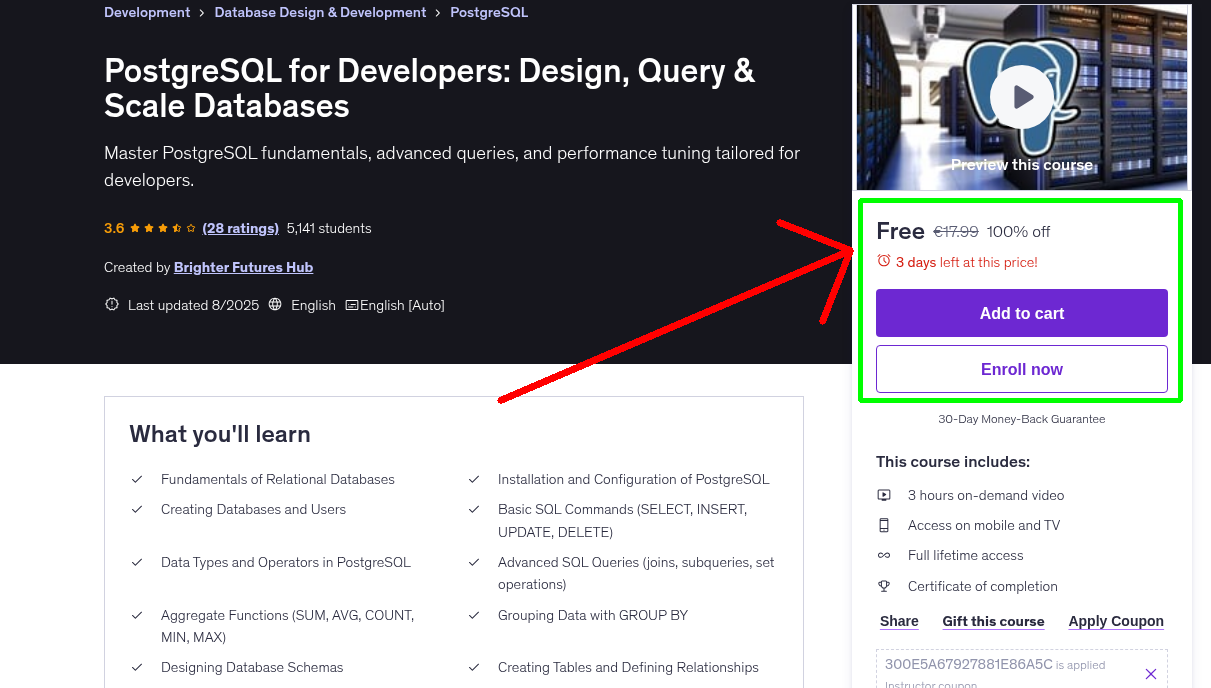This screenshot has height=688, width=1211.
Task: Click the on-demand video icon in course includes
Action: [x=884, y=494]
